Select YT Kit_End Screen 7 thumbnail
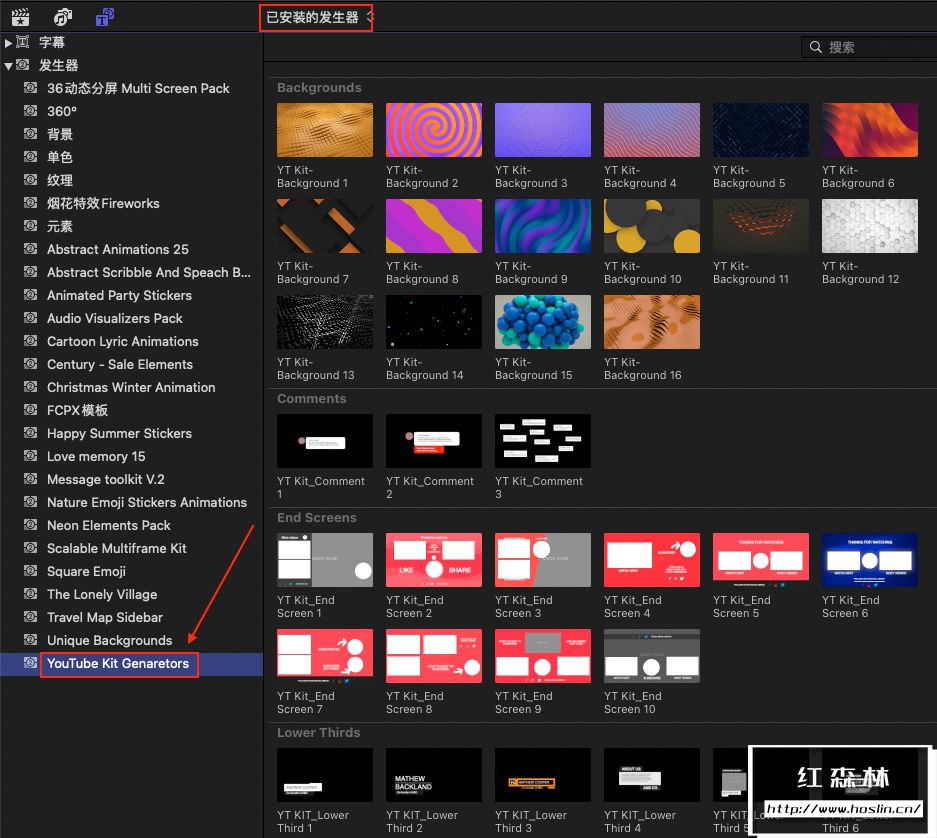The width and height of the screenshot is (937, 838). [324, 656]
